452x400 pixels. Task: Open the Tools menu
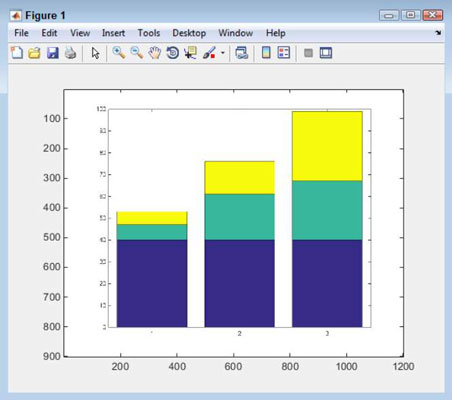point(149,33)
